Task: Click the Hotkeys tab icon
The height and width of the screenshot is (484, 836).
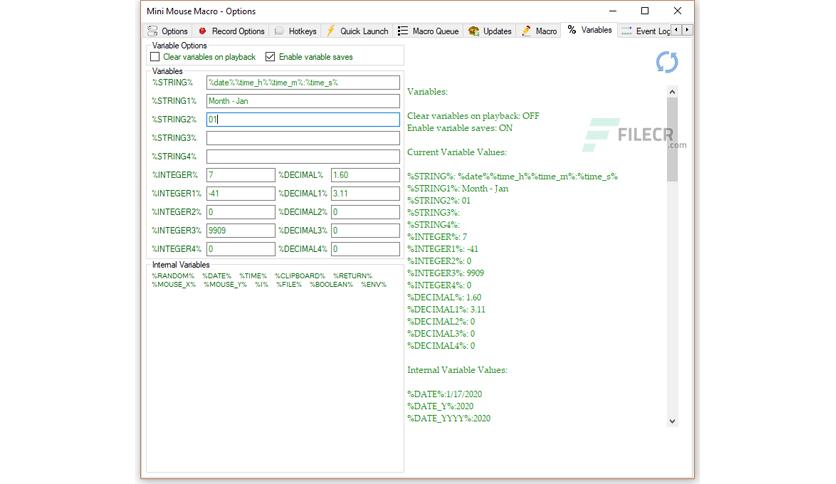Action: [279, 31]
